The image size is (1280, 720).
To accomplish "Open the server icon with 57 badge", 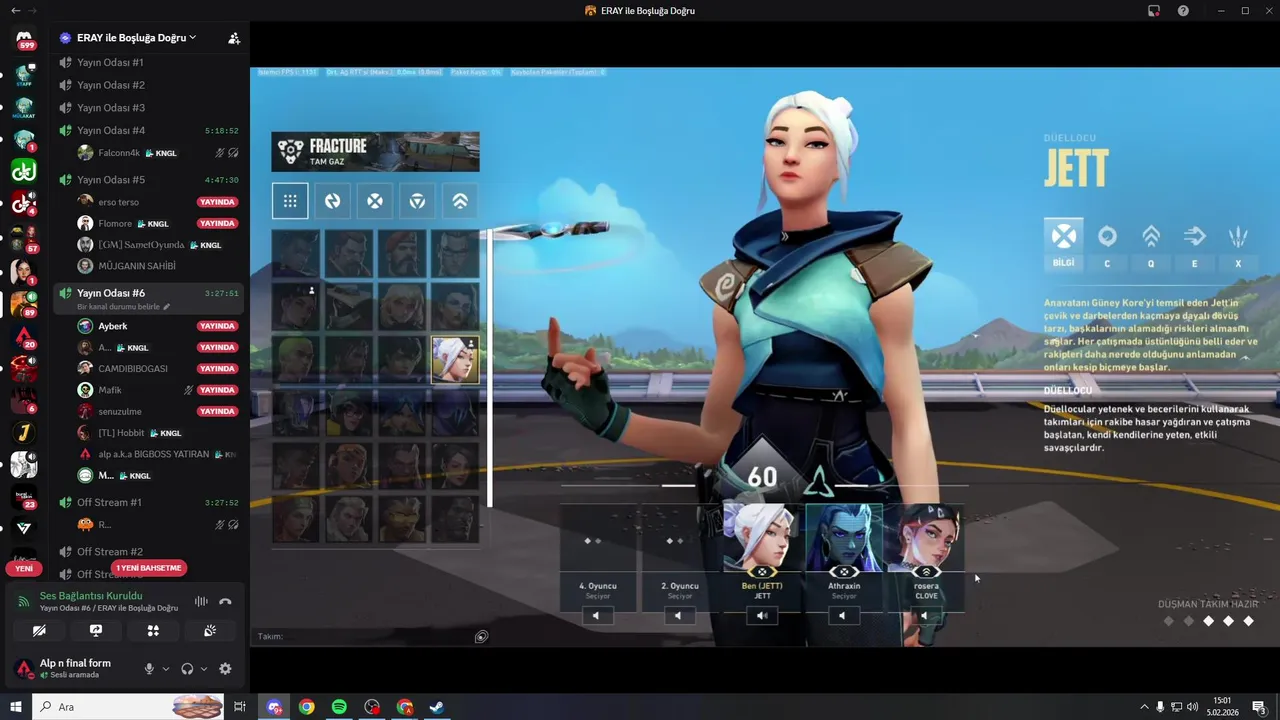I will click(x=24, y=238).
